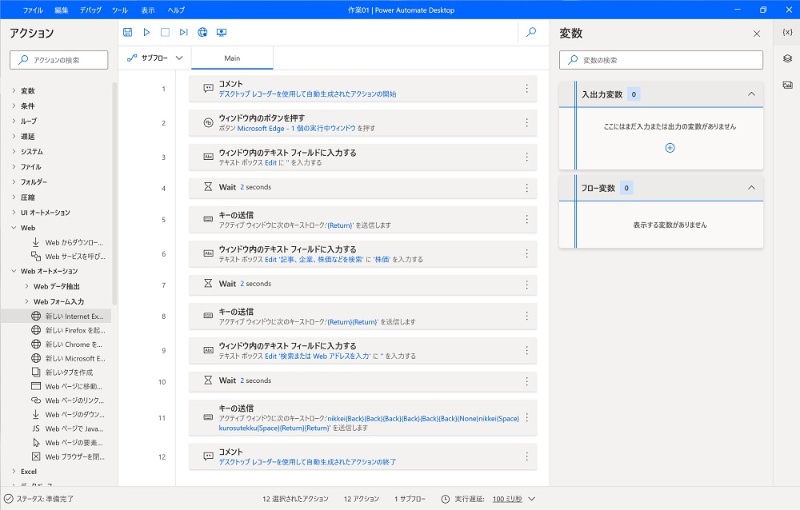Open the デバッグ menu
The image size is (800, 510).
point(90,9)
